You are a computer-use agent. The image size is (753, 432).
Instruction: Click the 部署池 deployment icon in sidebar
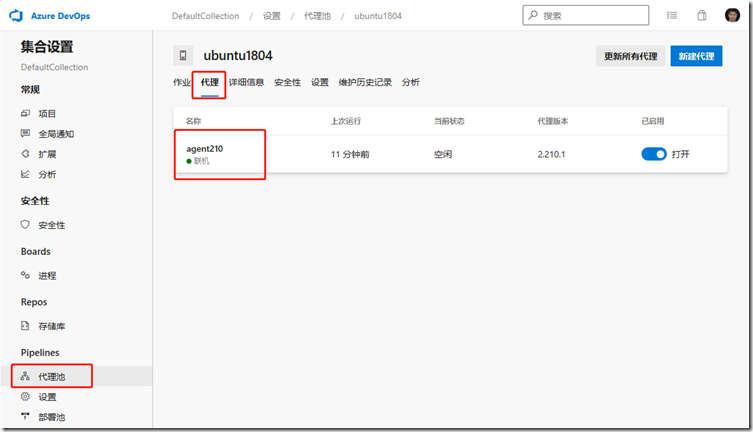point(25,416)
